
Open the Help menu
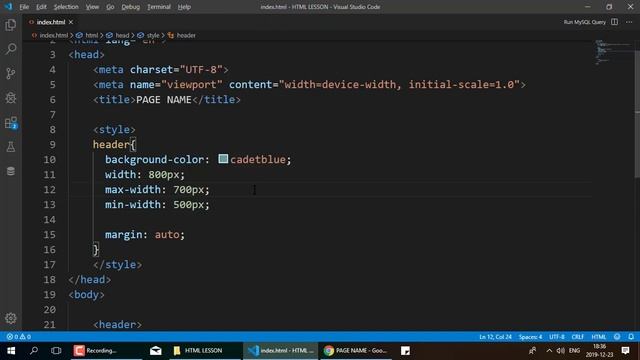point(184,7)
